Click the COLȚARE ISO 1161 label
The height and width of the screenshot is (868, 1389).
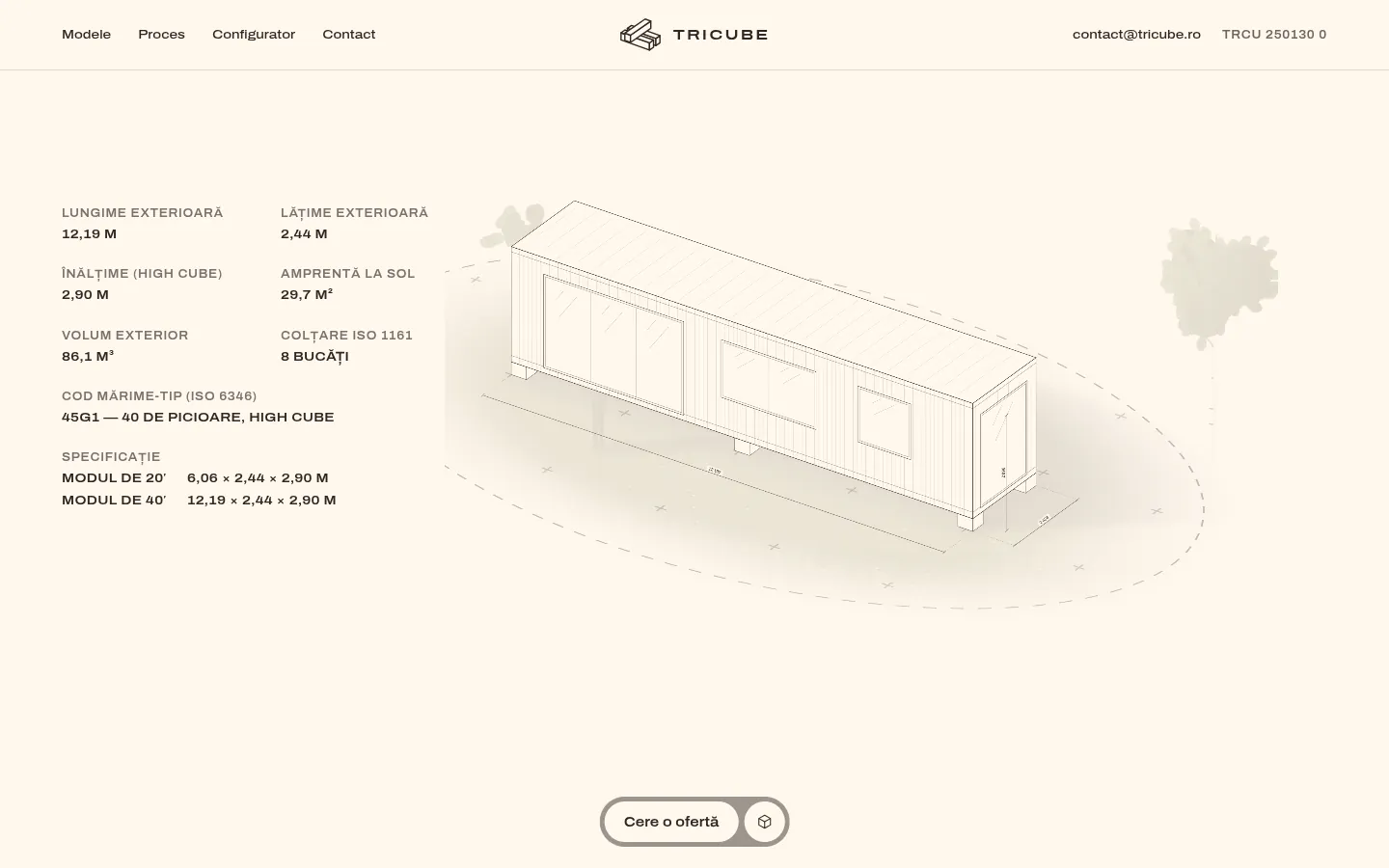point(346,336)
